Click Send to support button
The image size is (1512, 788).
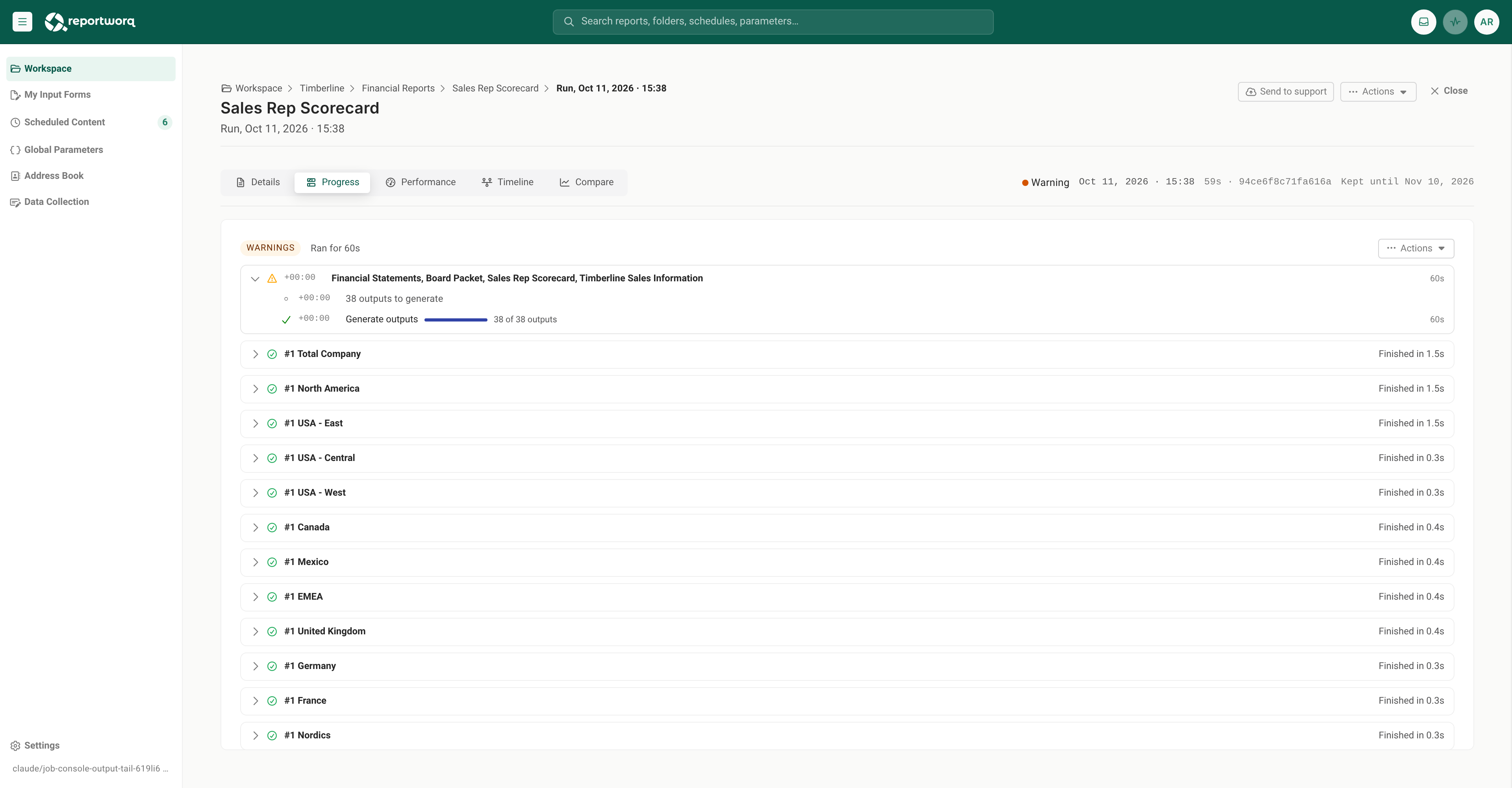pyautogui.click(x=1286, y=91)
